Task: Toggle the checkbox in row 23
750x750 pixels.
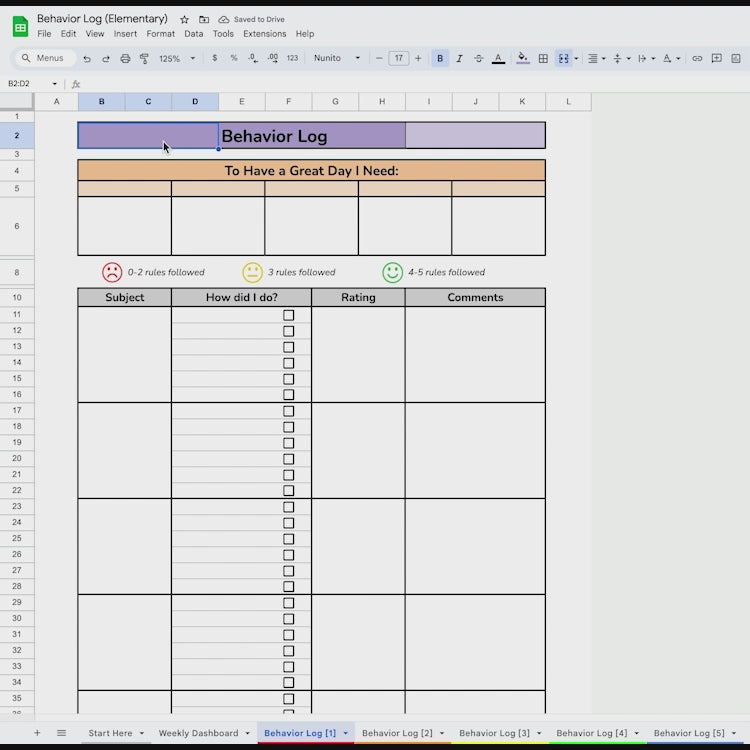Action: (289, 507)
